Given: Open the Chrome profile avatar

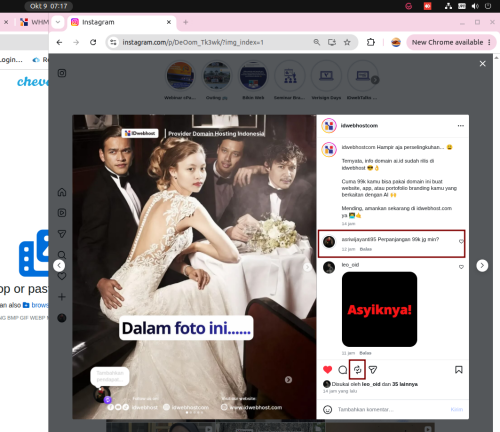Looking at the screenshot, I should (396, 42).
